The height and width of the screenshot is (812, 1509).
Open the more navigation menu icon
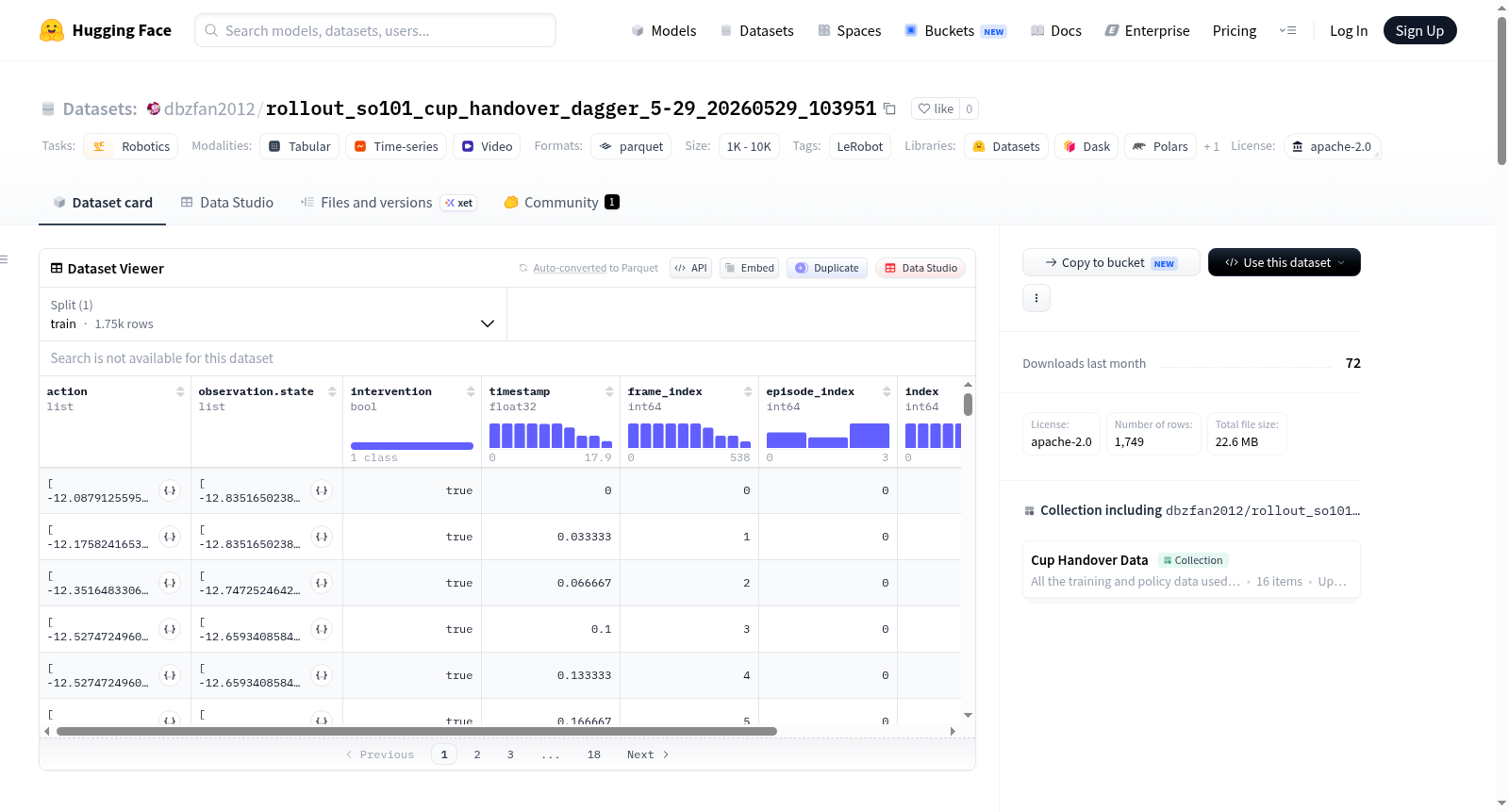point(1287,30)
